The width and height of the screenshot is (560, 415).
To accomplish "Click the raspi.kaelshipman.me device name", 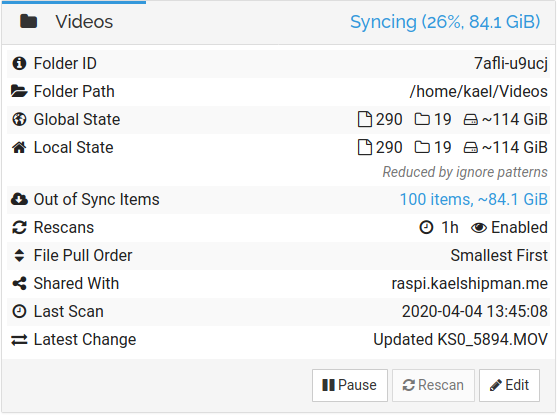I will 470,284.
